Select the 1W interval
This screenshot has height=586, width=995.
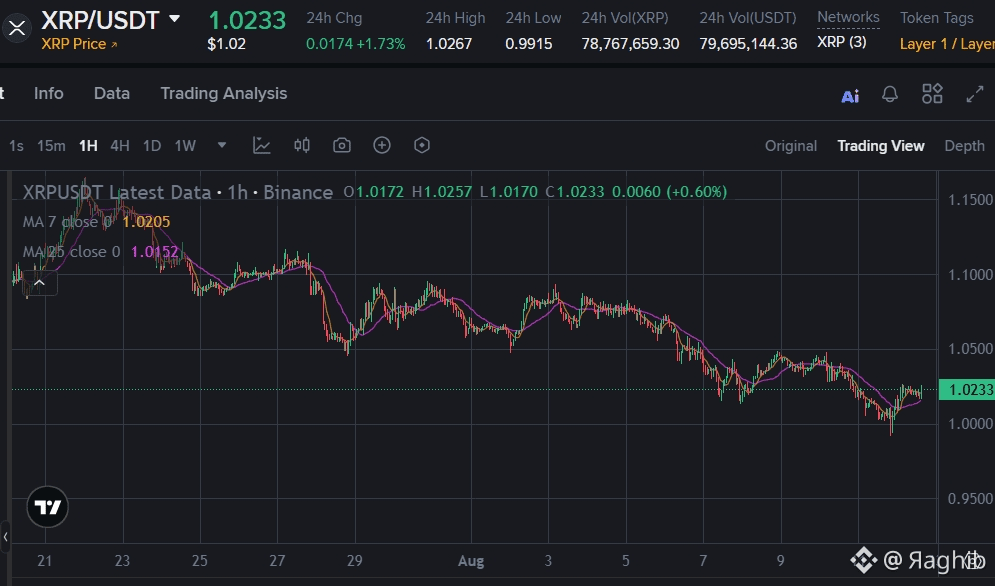[x=185, y=146]
